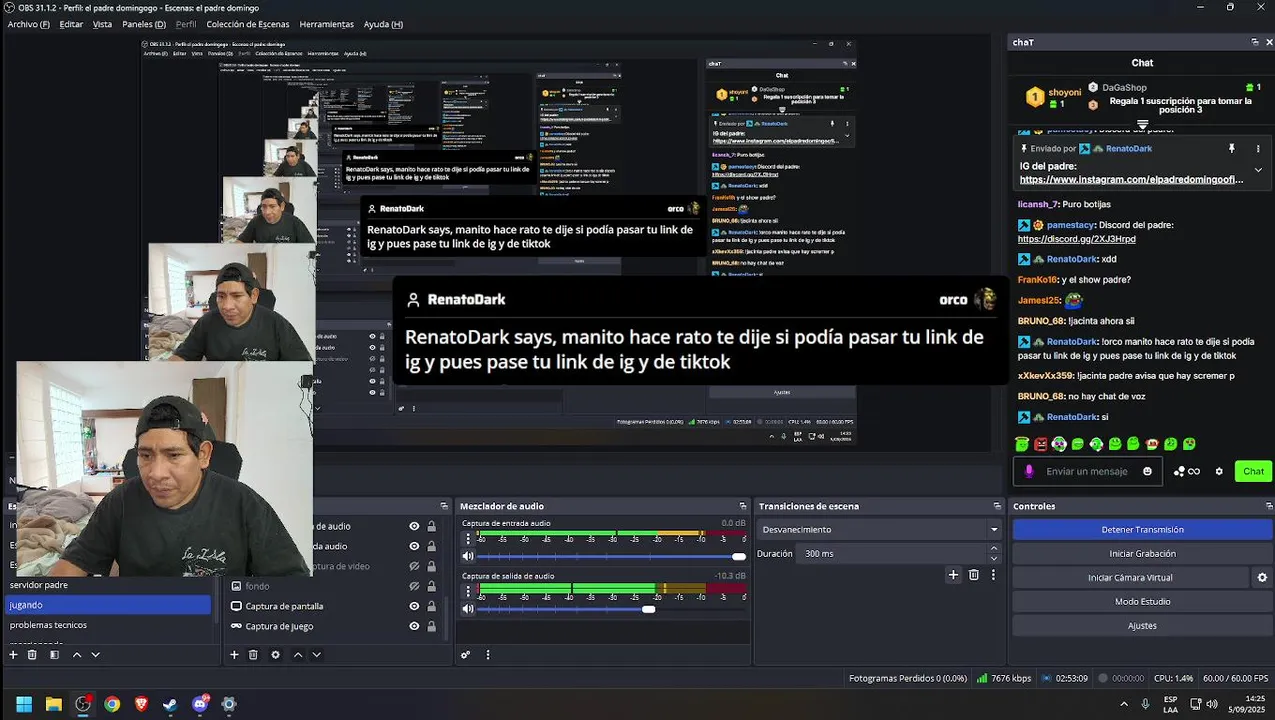Expand the gift leaderboard arrow in chat
Viewport: 1275px width, 720px height.
(1142, 125)
